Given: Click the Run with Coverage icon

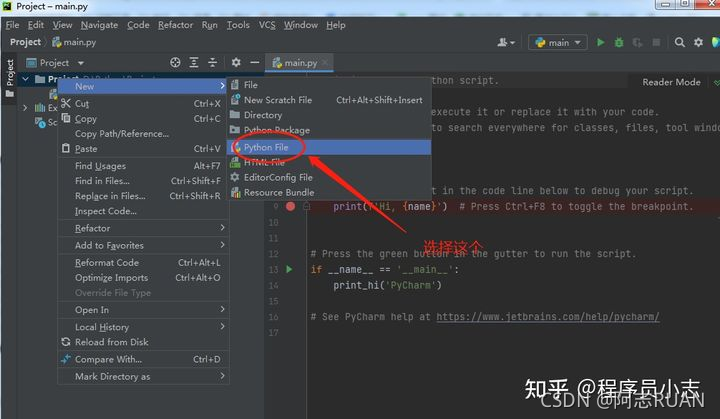Looking at the screenshot, I should coord(637,42).
